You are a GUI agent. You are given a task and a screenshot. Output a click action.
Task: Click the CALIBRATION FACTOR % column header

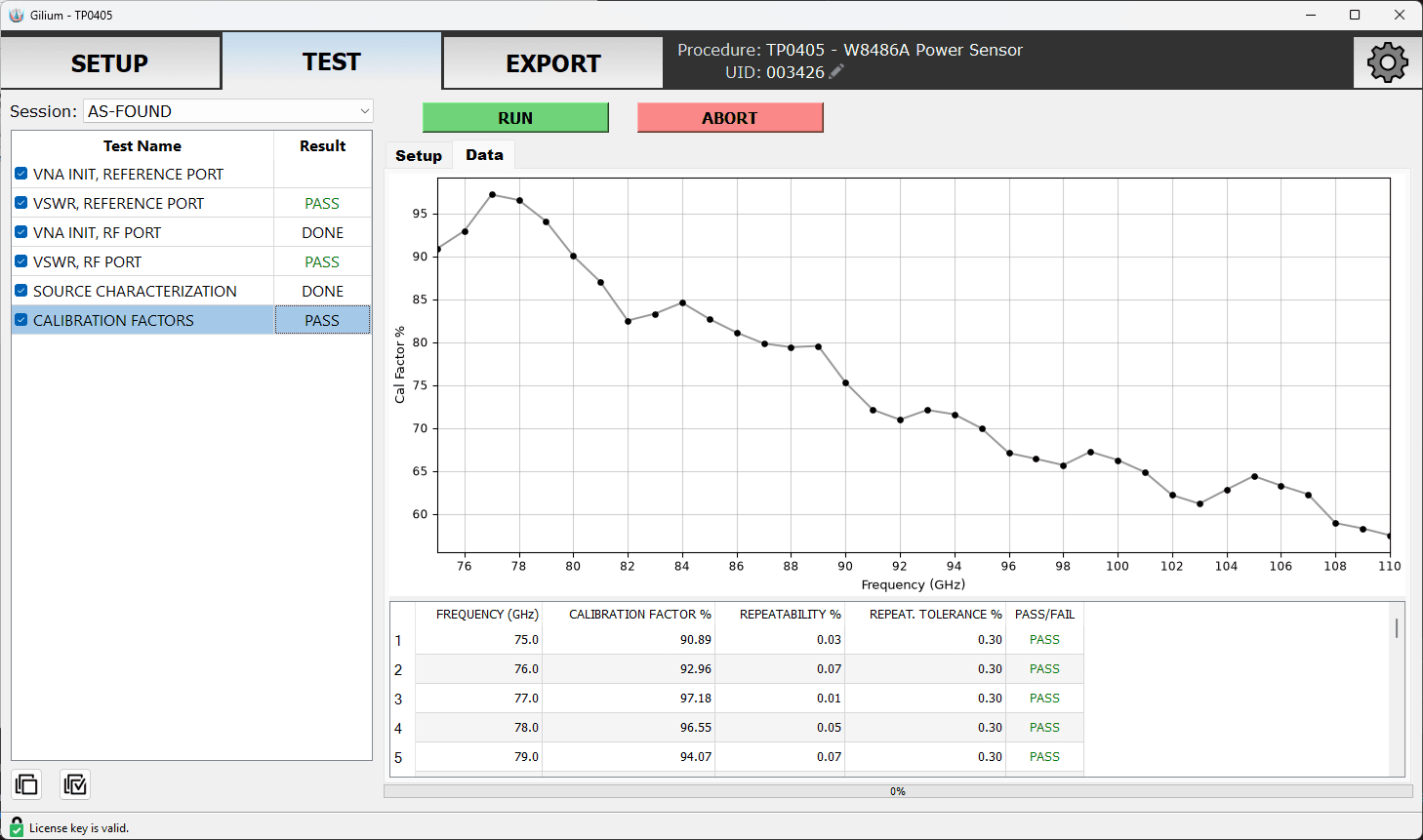pos(629,615)
